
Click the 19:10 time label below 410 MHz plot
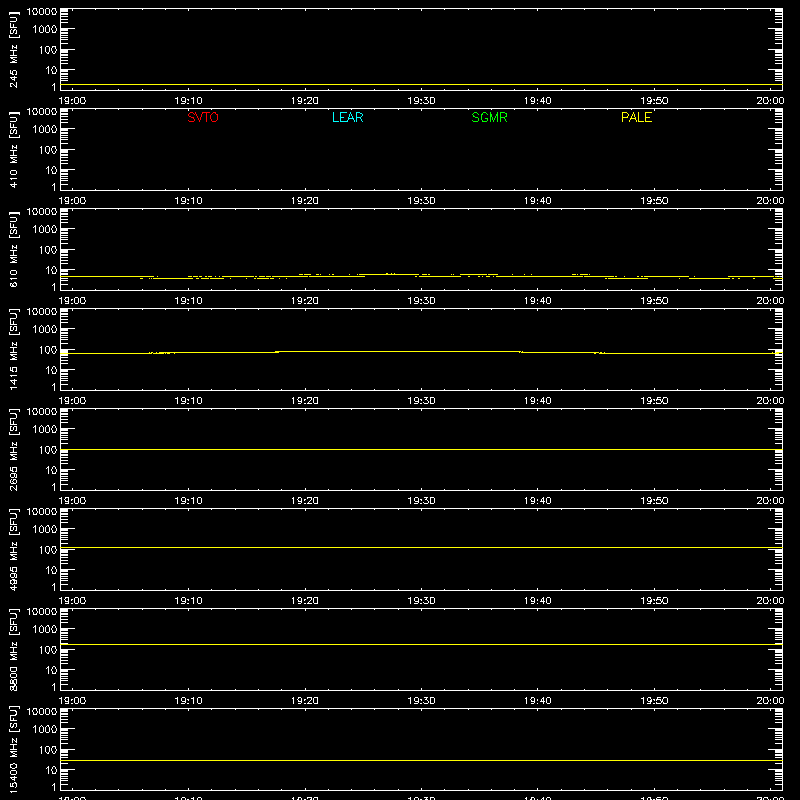(x=188, y=201)
